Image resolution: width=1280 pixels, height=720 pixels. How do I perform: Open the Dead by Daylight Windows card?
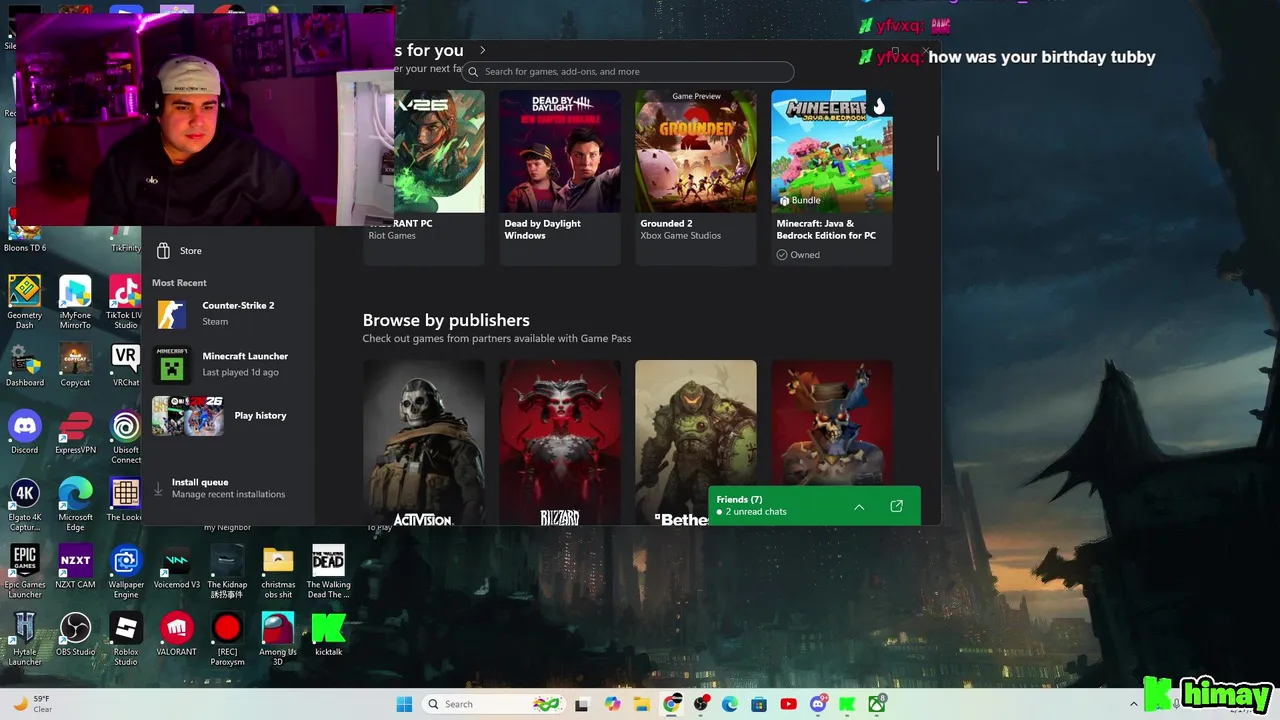[x=560, y=177]
